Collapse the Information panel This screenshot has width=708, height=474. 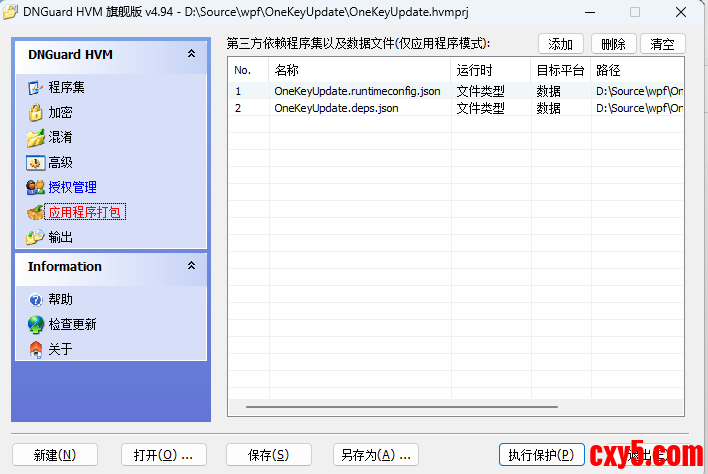[x=191, y=265]
